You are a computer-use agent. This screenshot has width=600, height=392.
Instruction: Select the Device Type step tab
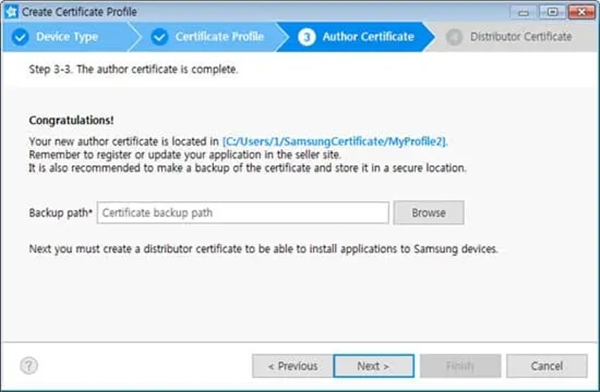point(67,37)
